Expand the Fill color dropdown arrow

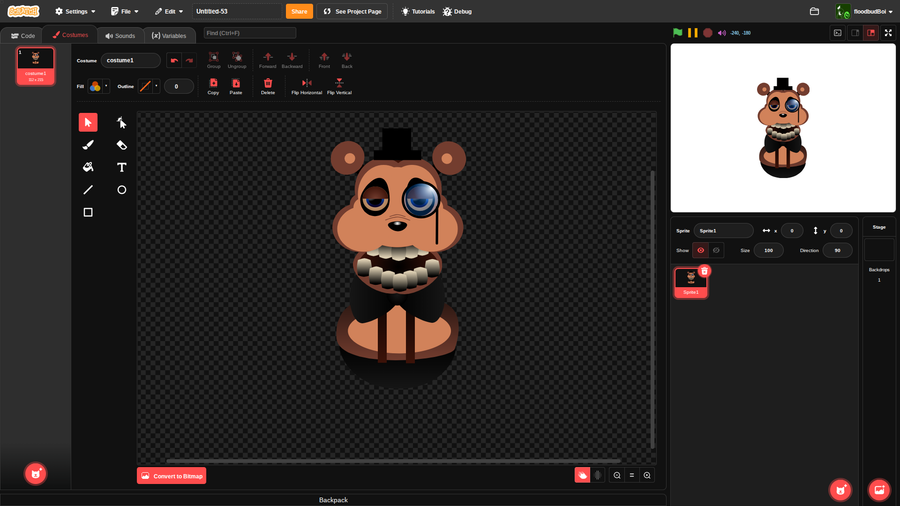[x=106, y=86]
